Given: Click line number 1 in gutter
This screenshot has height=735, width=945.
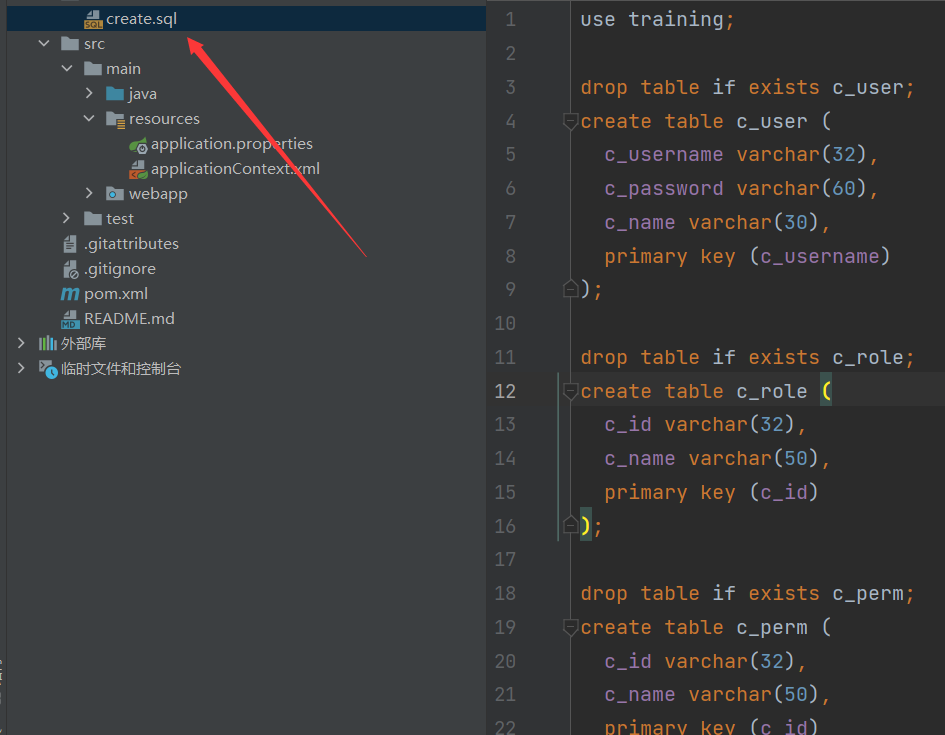Looking at the screenshot, I should pos(510,20).
